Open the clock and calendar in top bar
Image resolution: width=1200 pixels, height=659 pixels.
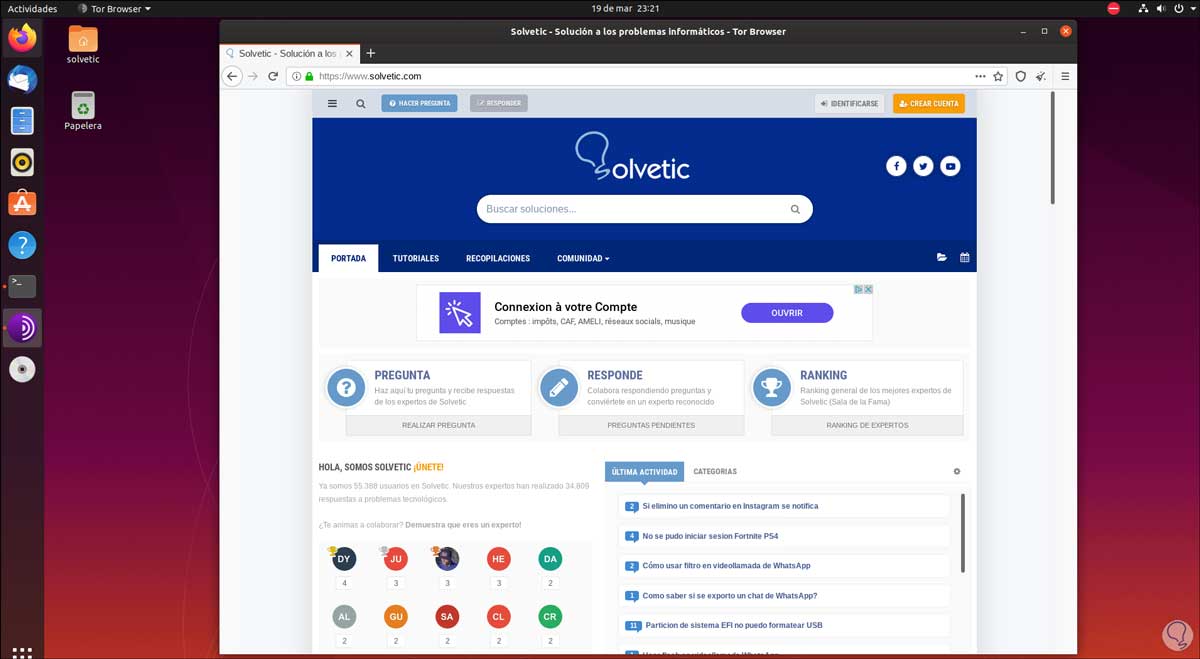(625, 8)
